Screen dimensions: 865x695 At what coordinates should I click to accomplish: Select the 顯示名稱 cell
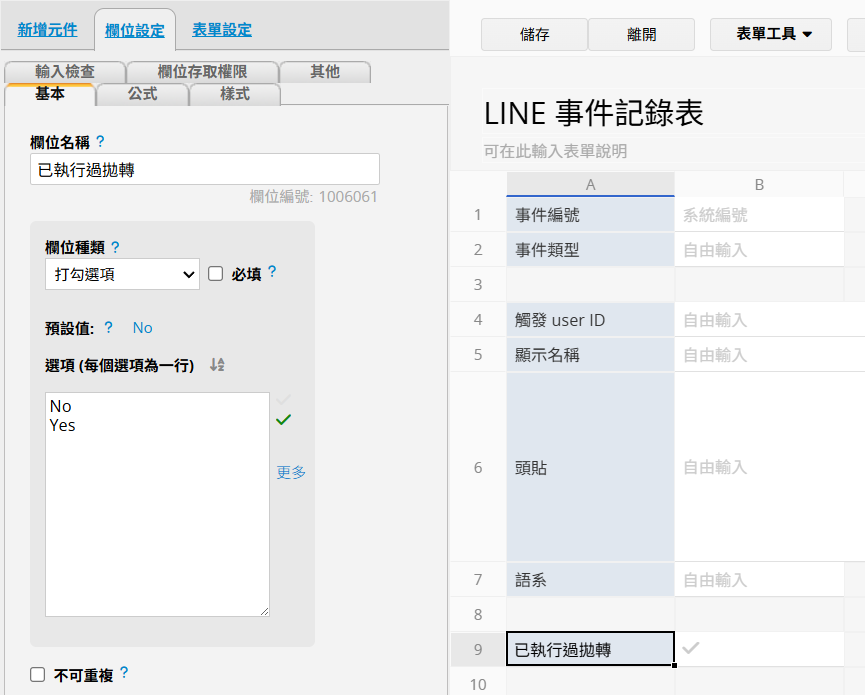590,355
